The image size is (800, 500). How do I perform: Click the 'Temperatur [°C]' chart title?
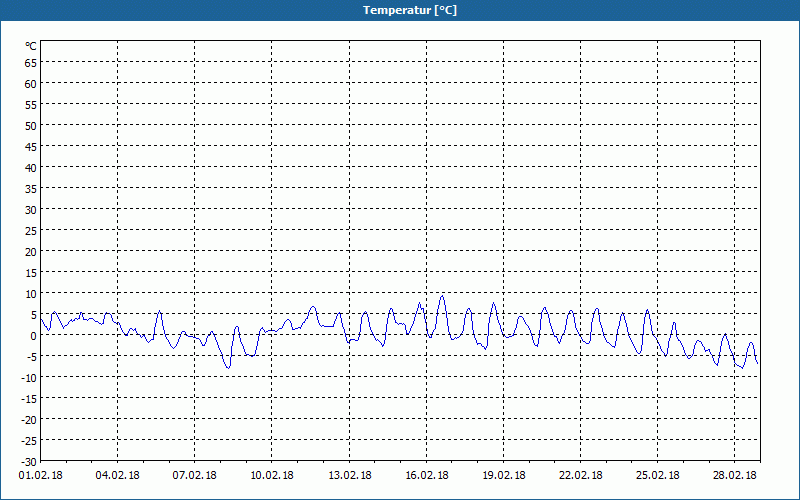[x=410, y=10]
